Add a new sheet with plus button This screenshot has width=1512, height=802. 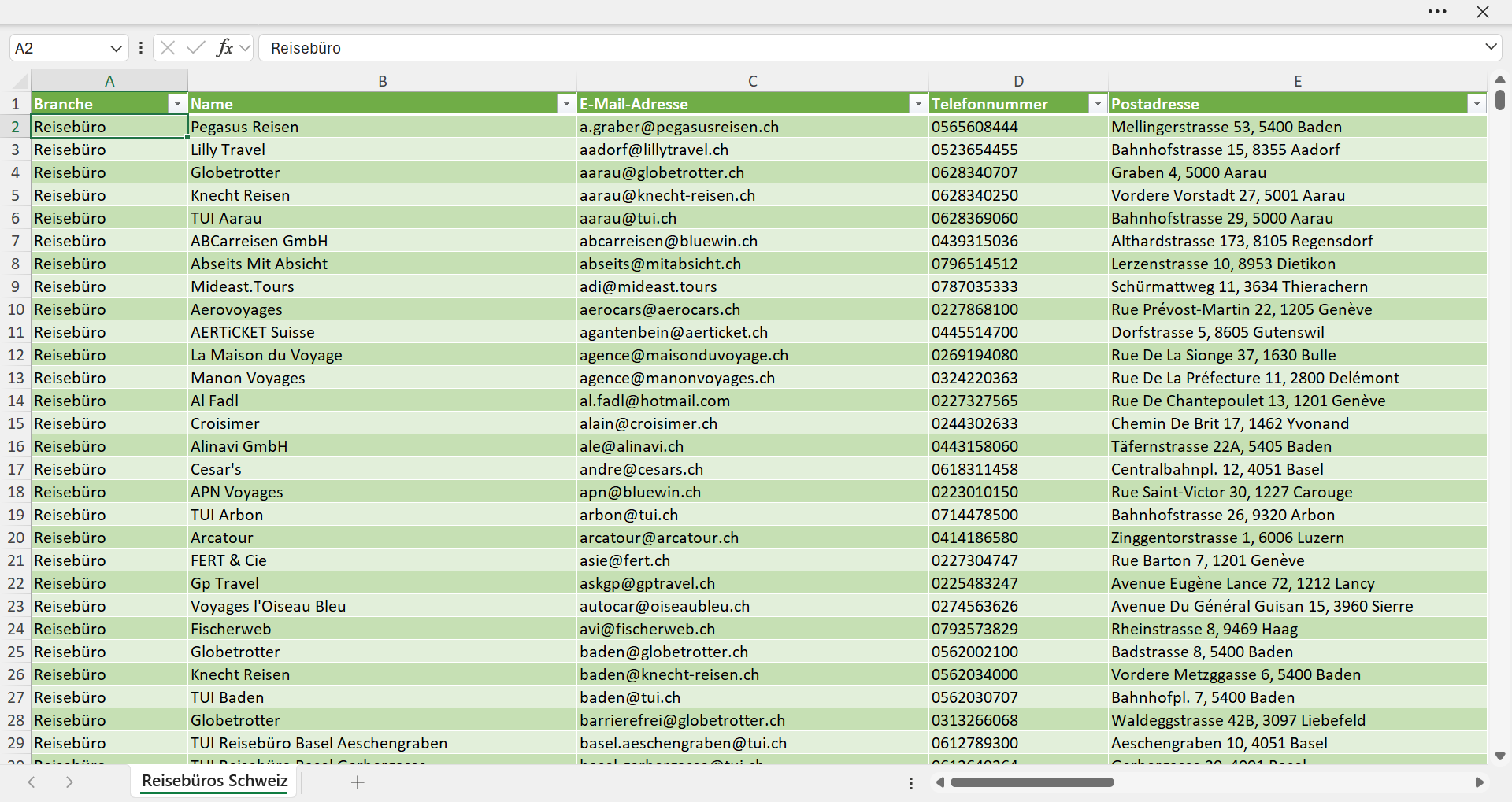tap(358, 782)
